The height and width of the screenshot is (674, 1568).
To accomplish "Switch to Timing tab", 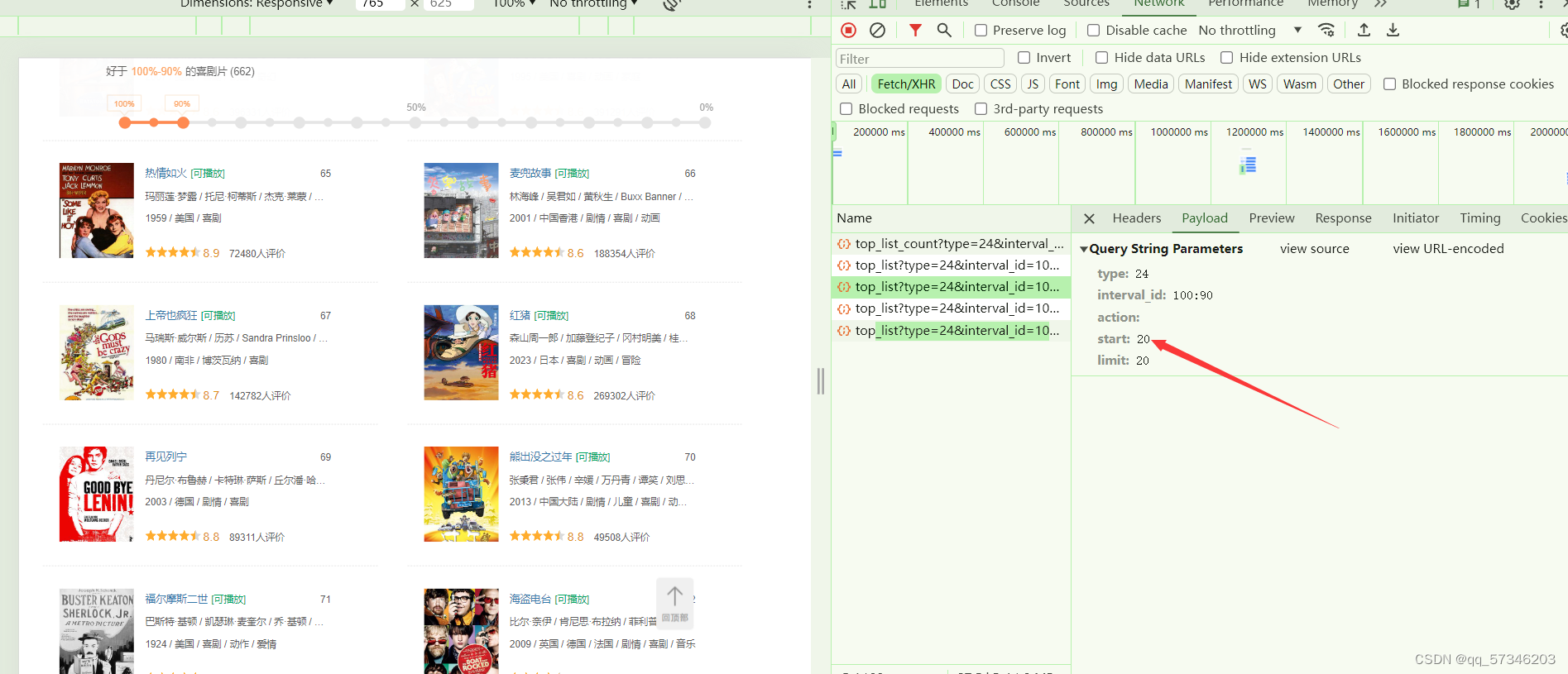I will click(x=1479, y=218).
